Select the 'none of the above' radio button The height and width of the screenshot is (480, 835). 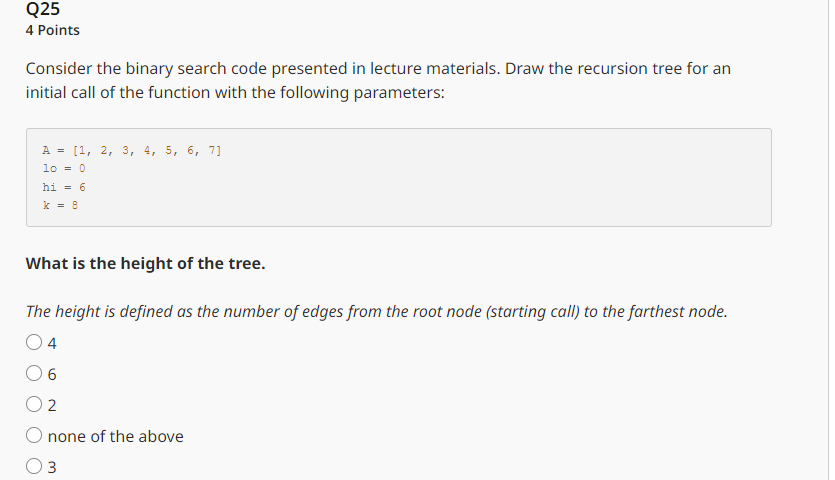pyautogui.click(x=34, y=435)
